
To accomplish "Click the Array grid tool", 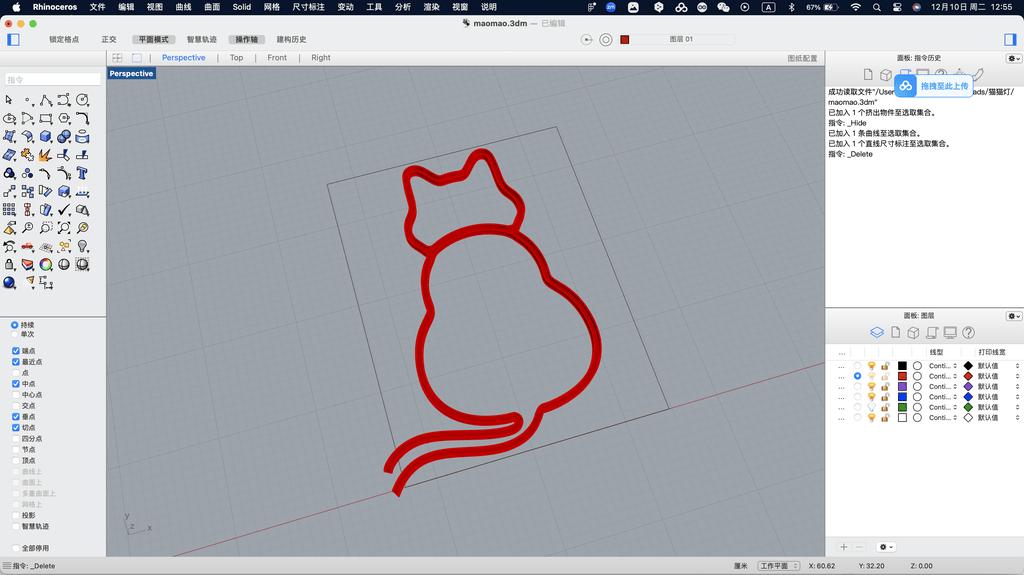I will 9,210.
